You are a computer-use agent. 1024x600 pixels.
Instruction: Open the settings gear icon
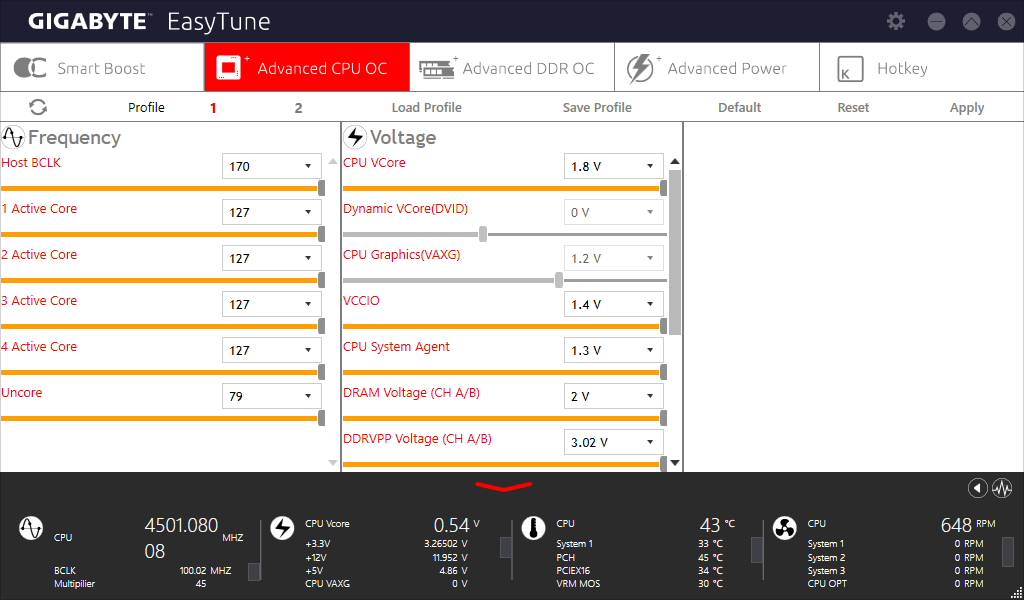pyautogui.click(x=896, y=21)
